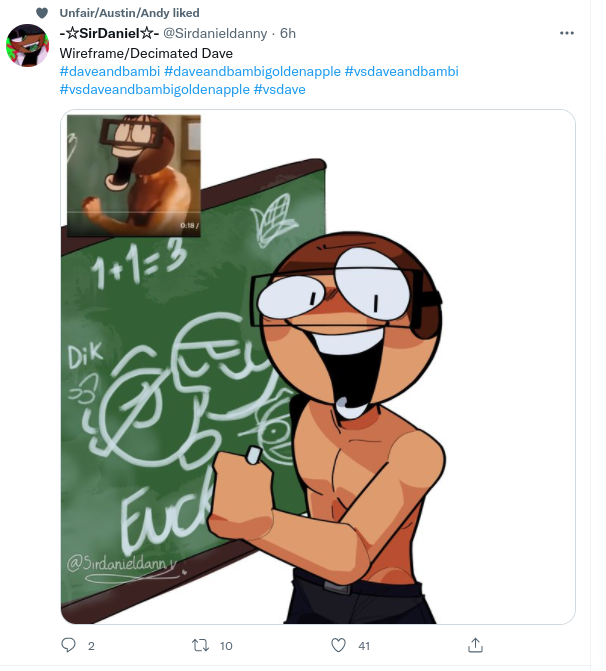
Task: Open the #vsdaveandbambigoldenapple hashtag
Action: click(154, 89)
